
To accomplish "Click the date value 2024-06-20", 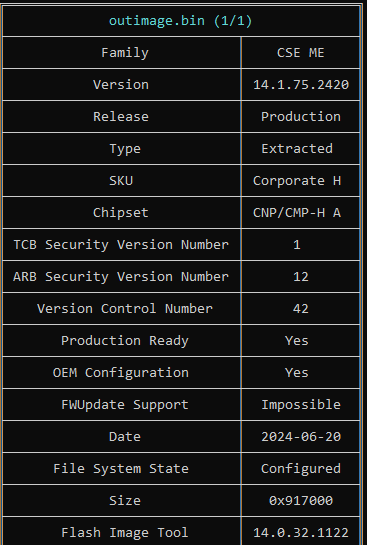I will click(301, 437).
